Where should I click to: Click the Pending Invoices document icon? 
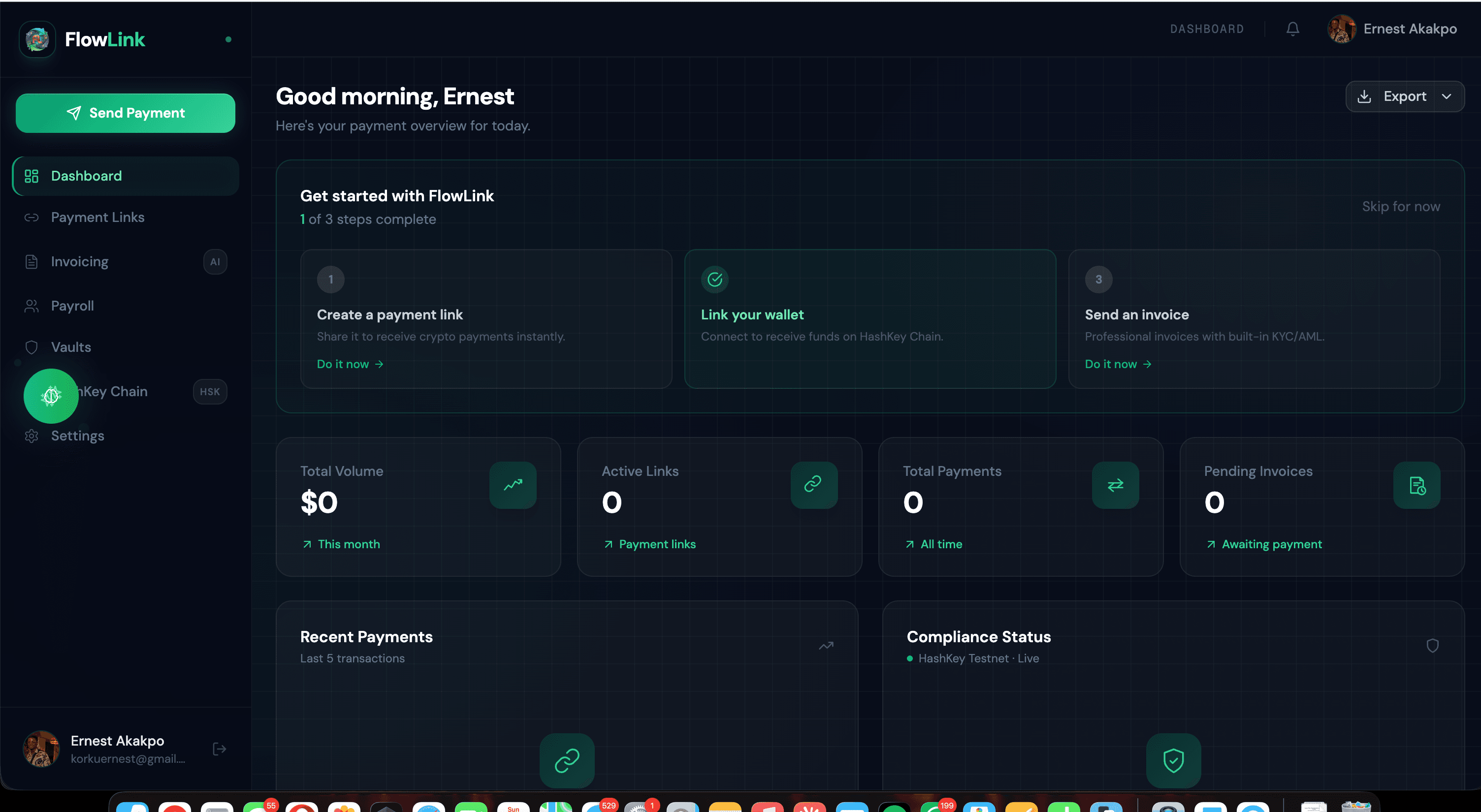(x=1417, y=485)
